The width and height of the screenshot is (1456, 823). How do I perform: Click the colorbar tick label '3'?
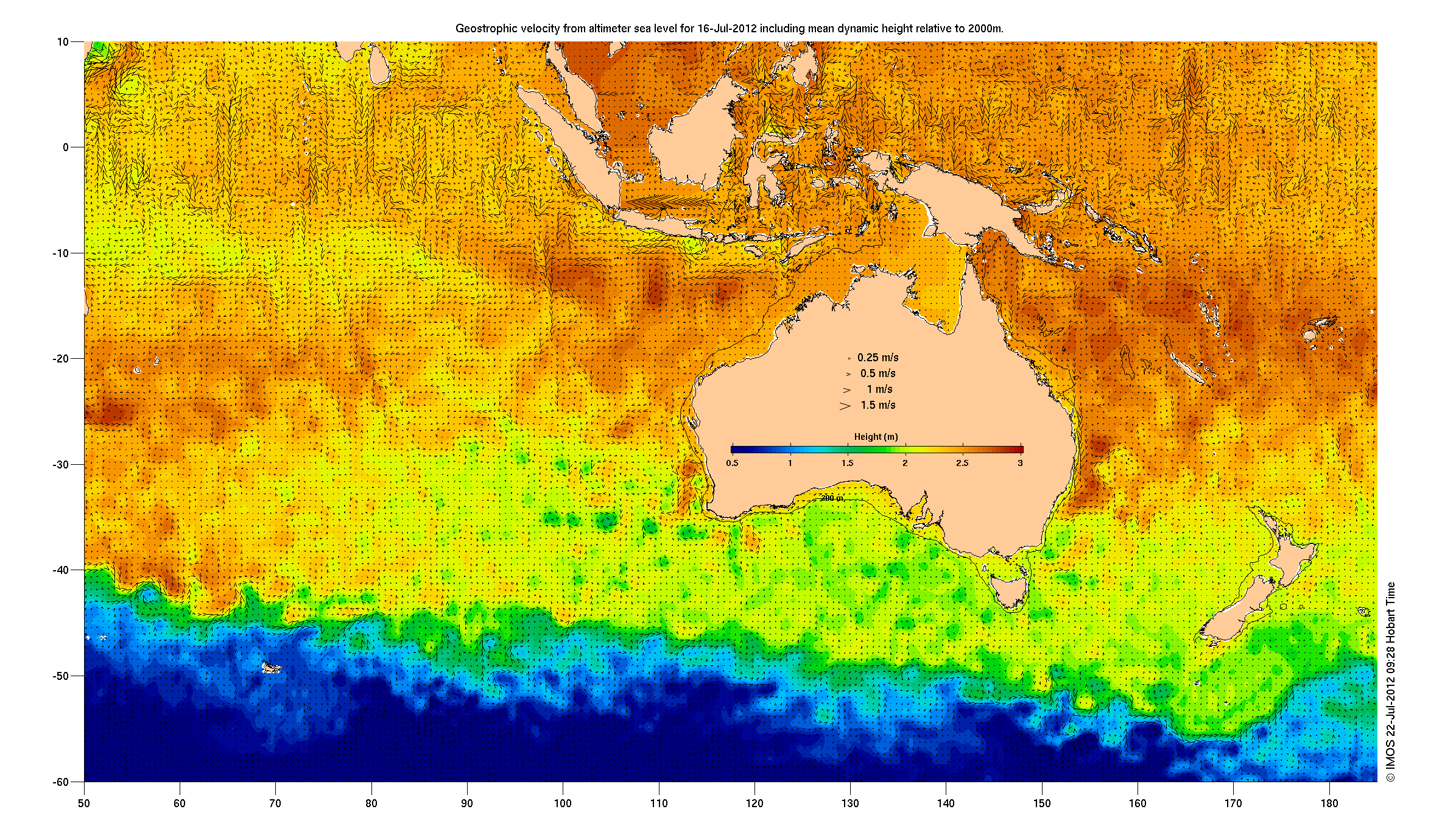click(x=1020, y=463)
